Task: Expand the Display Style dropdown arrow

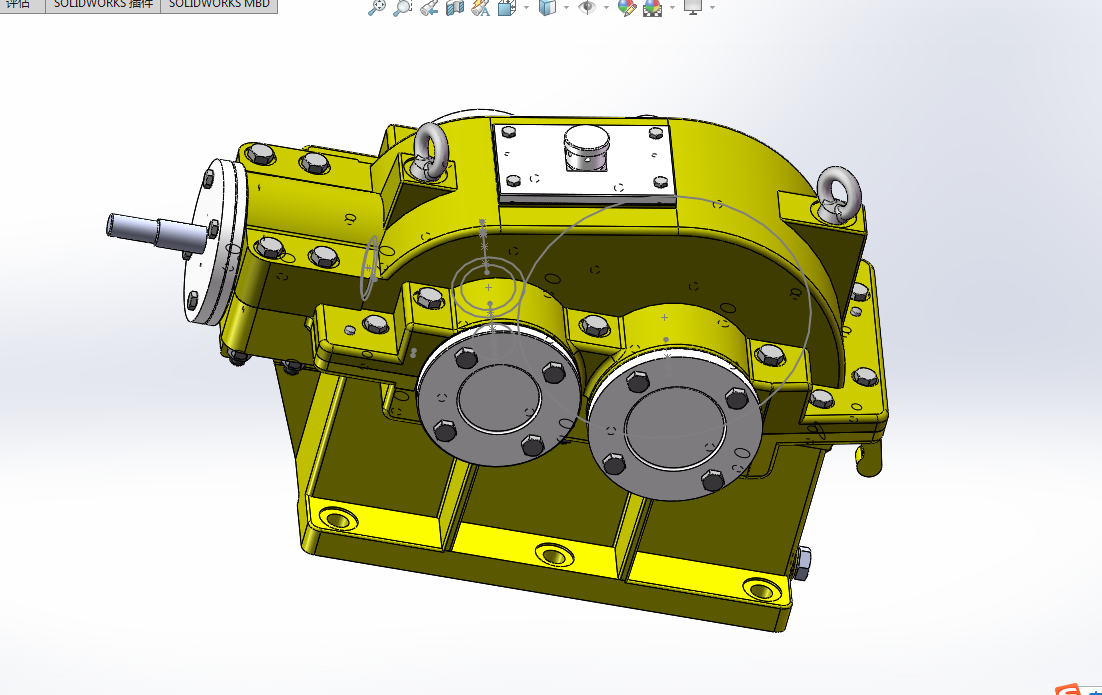Action: point(566,7)
